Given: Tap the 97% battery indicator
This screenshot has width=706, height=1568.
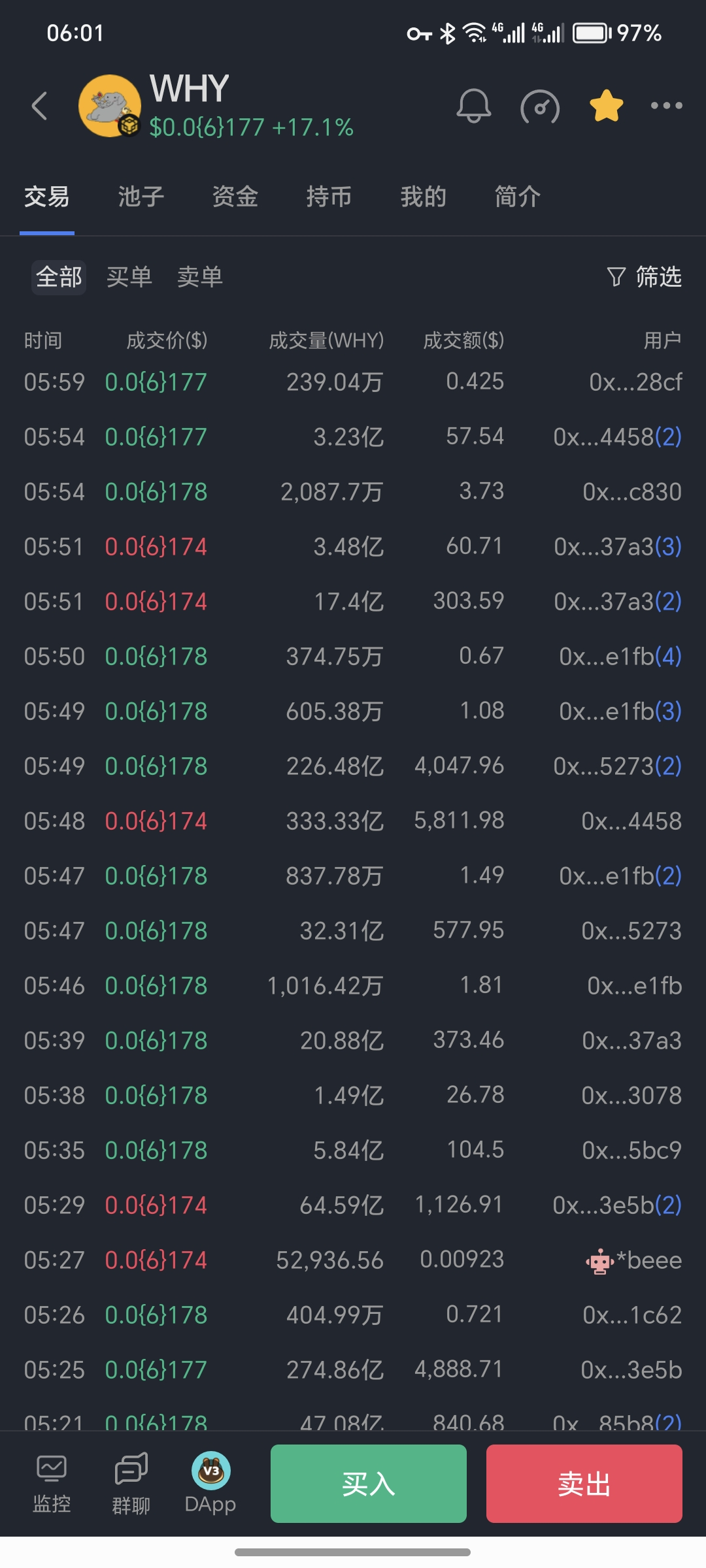Looking at the screenshot, I should click(618, 33).
